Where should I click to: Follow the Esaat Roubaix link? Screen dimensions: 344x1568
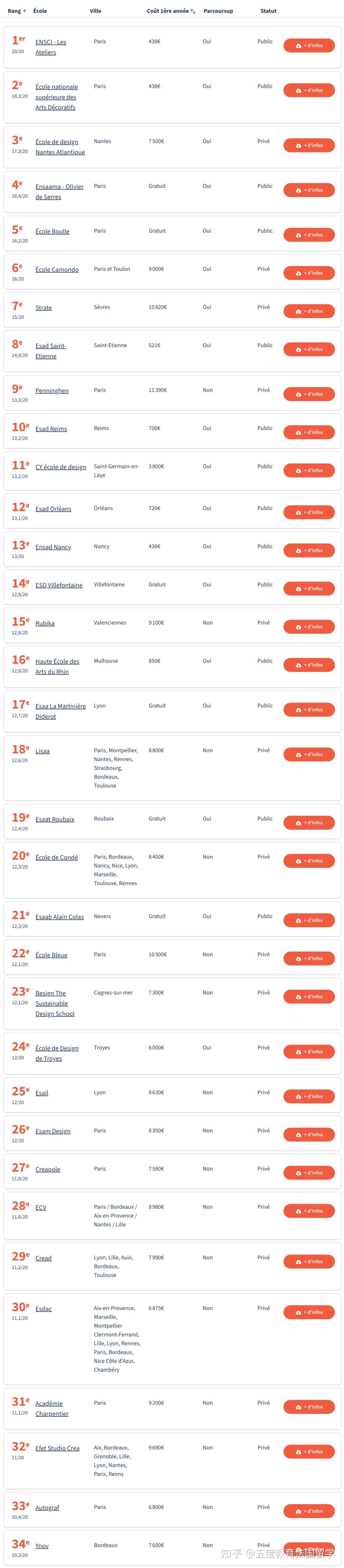55,819
